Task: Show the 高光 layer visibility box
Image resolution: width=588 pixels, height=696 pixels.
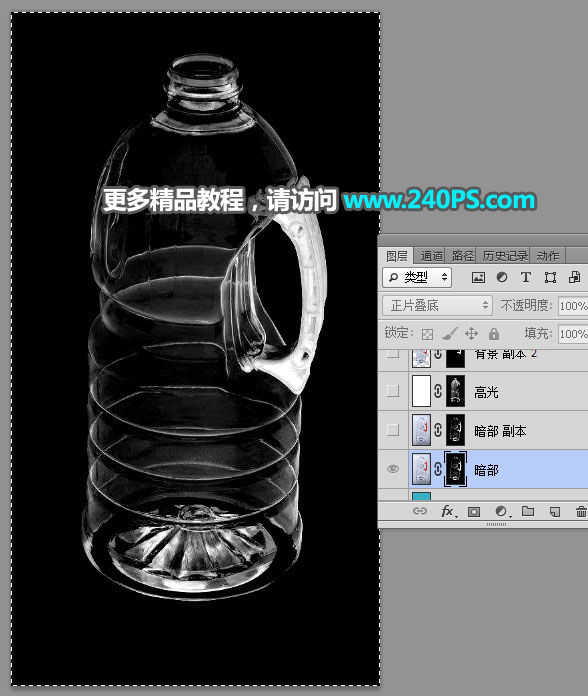Action: 393,391
